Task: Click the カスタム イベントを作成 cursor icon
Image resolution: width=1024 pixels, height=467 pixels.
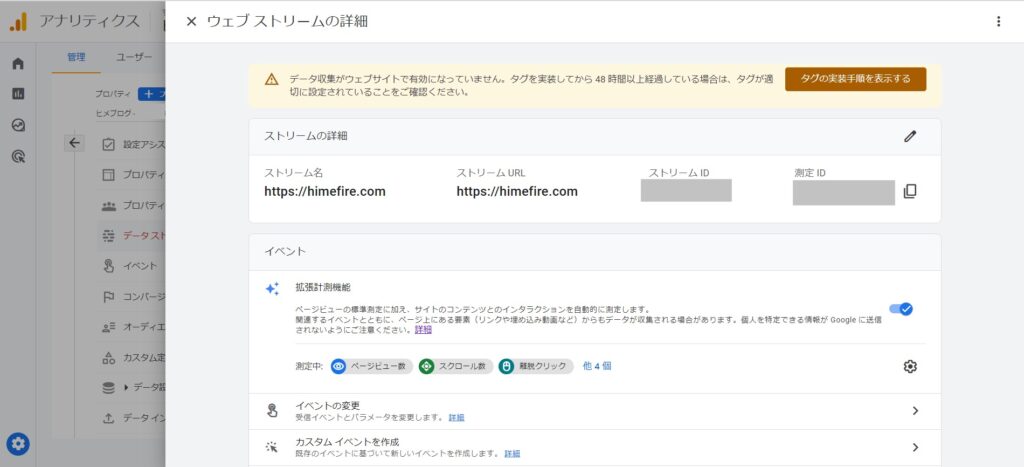Action: tap(272, 447)
